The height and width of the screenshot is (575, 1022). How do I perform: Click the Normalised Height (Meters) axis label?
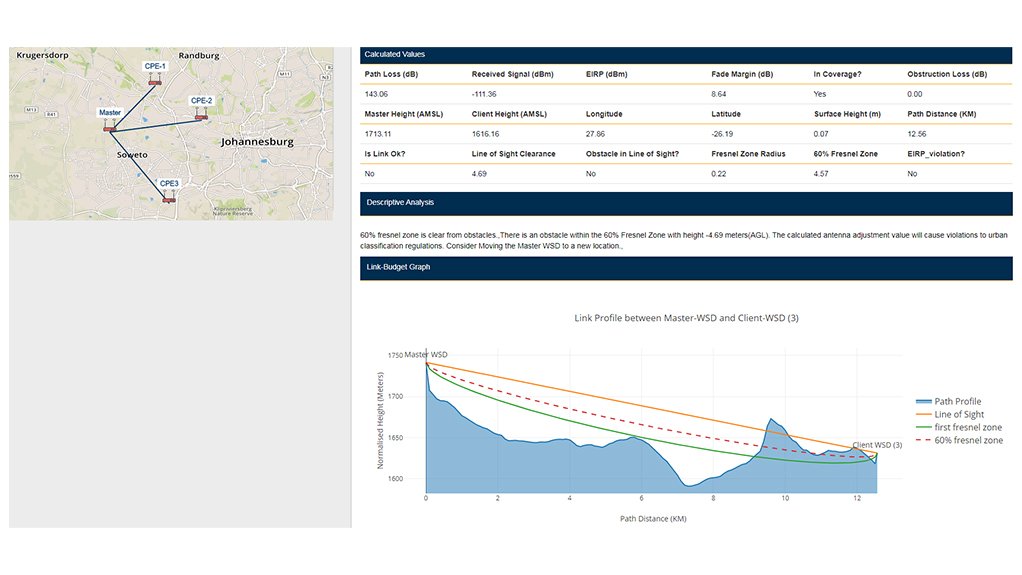(x=380, y=420)
